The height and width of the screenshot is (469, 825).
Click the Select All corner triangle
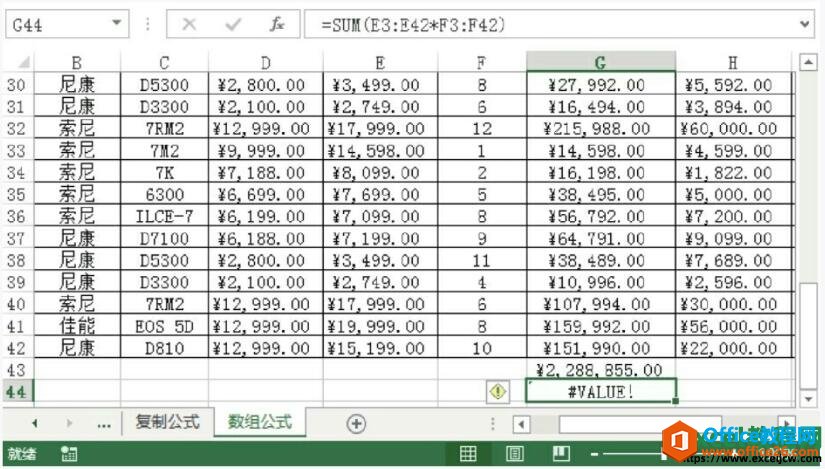coord(23,63)
